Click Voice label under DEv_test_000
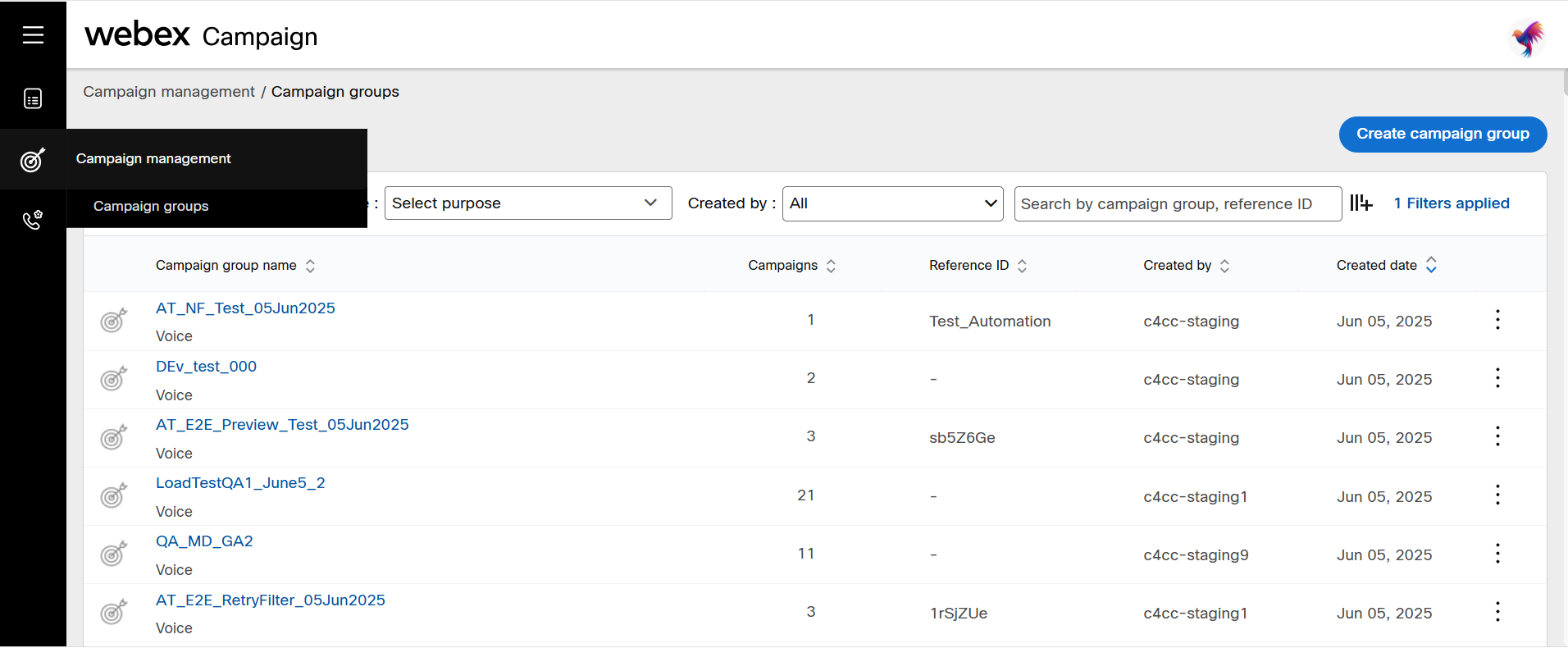 [x=174, y=395]
